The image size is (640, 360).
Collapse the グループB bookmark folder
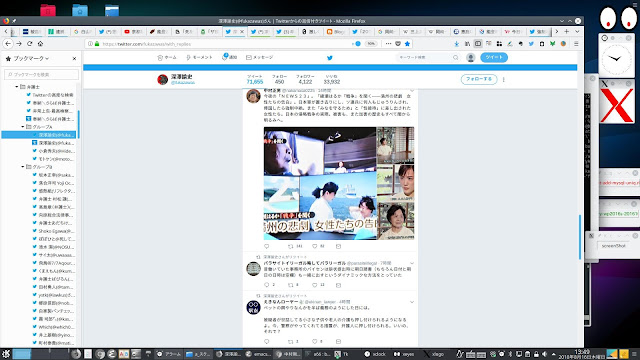coord(23,167)
